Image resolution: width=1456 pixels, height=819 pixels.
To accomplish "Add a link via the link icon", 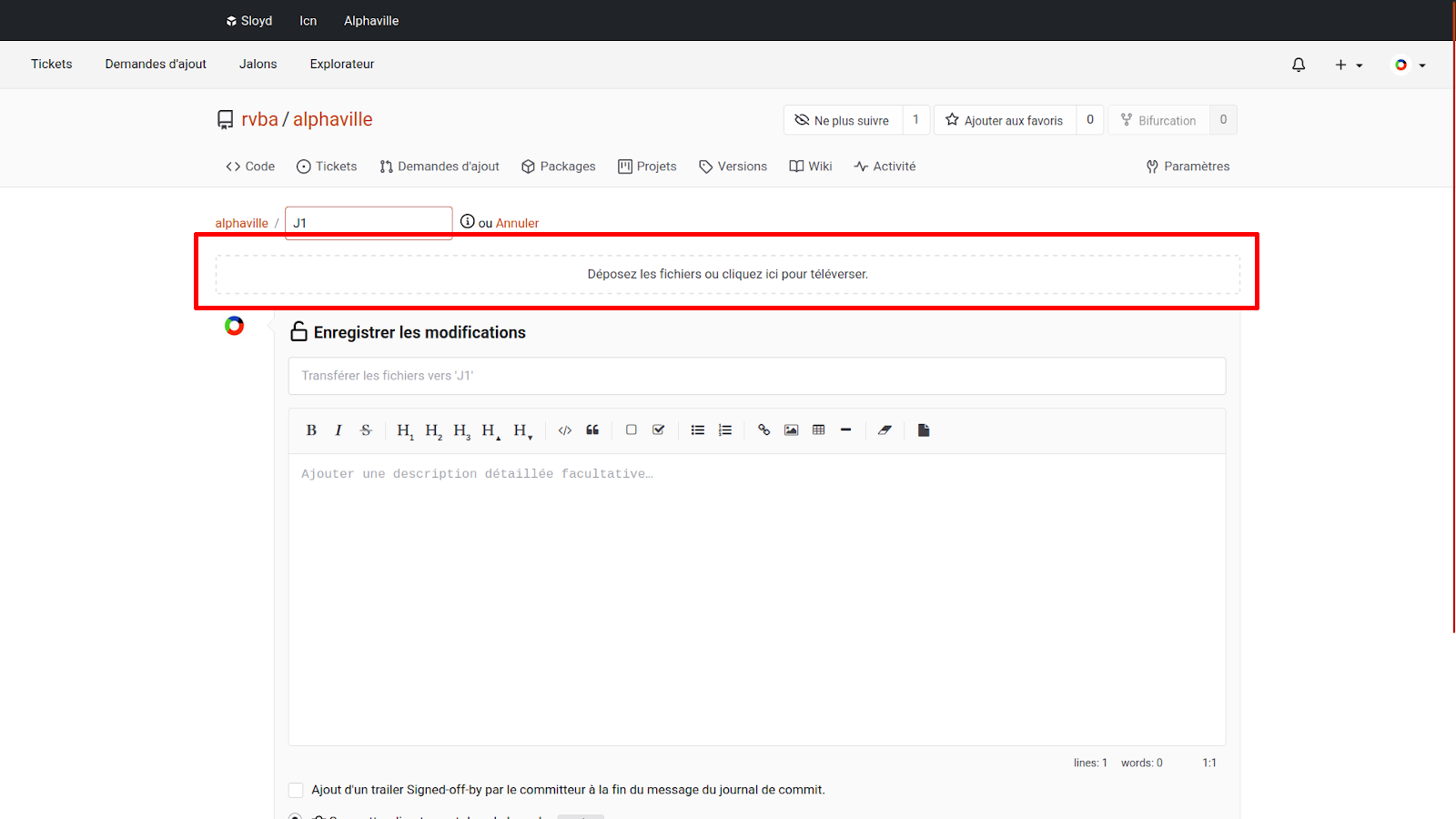I will pos(764,430).
